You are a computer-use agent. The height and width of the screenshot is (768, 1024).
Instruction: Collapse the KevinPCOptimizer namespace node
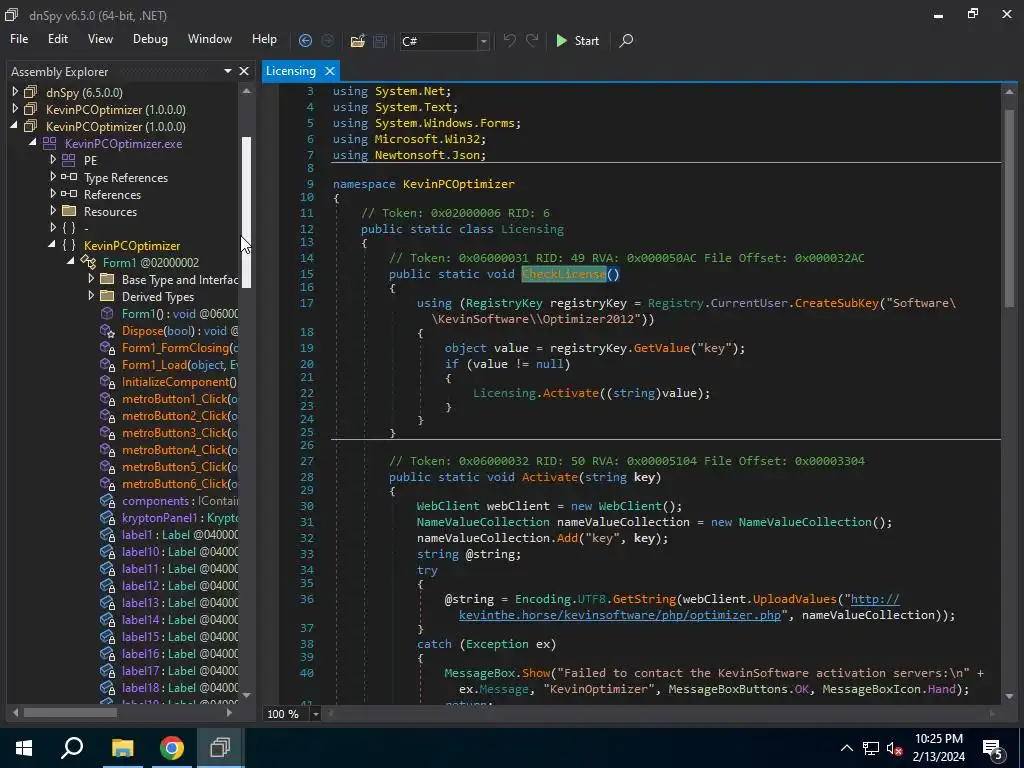[52, 245]
